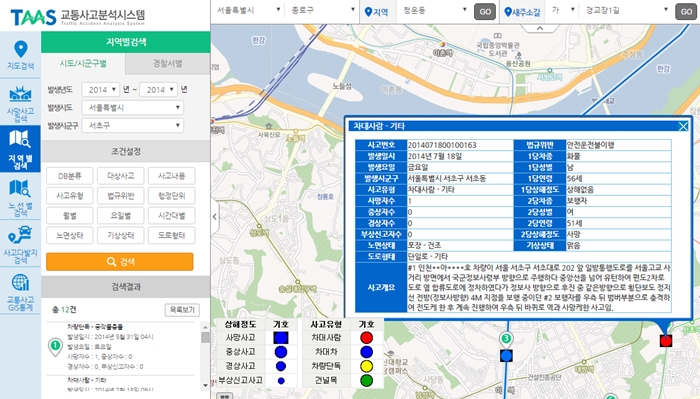Open 도로형태 condition setting
Image resolution: width=700 pixels, height=399 pixels.
(x=171, y=235)
